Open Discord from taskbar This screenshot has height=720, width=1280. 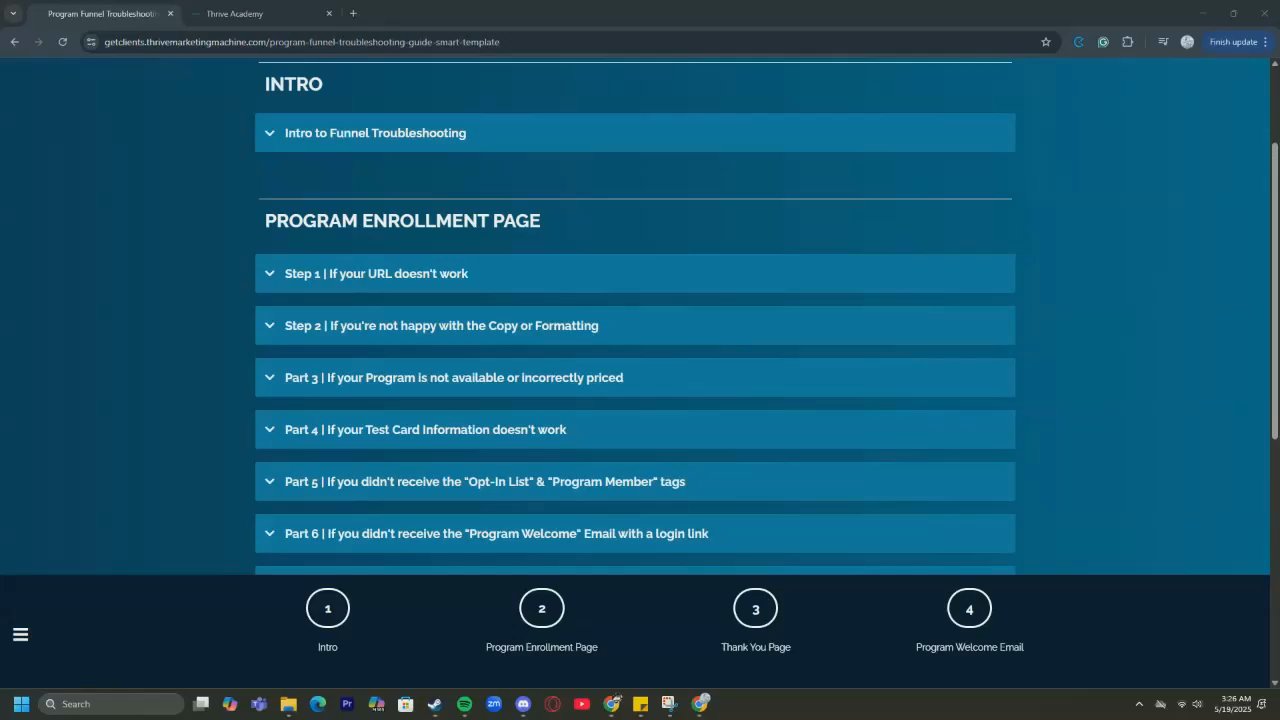coord(523,704)
